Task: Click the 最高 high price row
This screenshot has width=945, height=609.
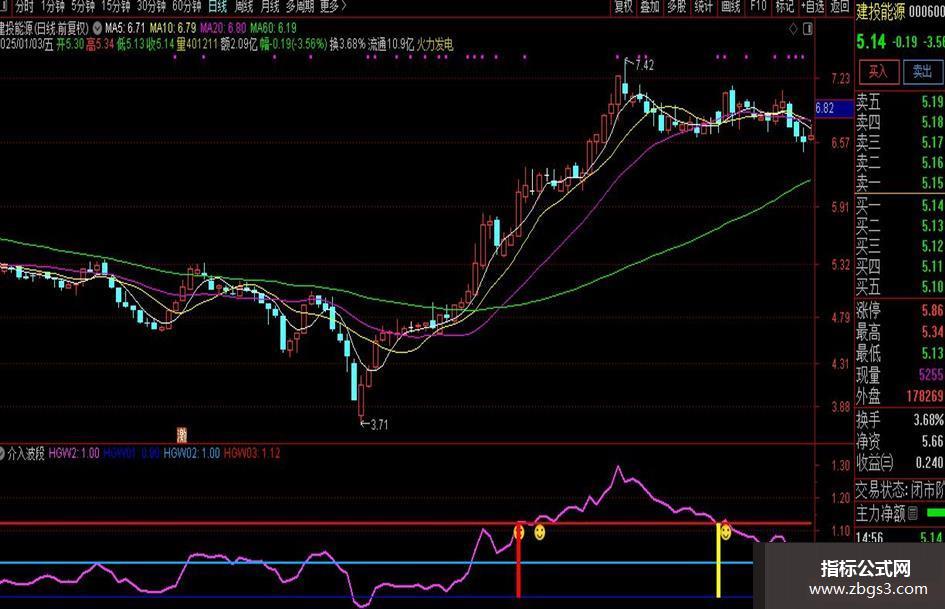Action: [x=900, y=332]
